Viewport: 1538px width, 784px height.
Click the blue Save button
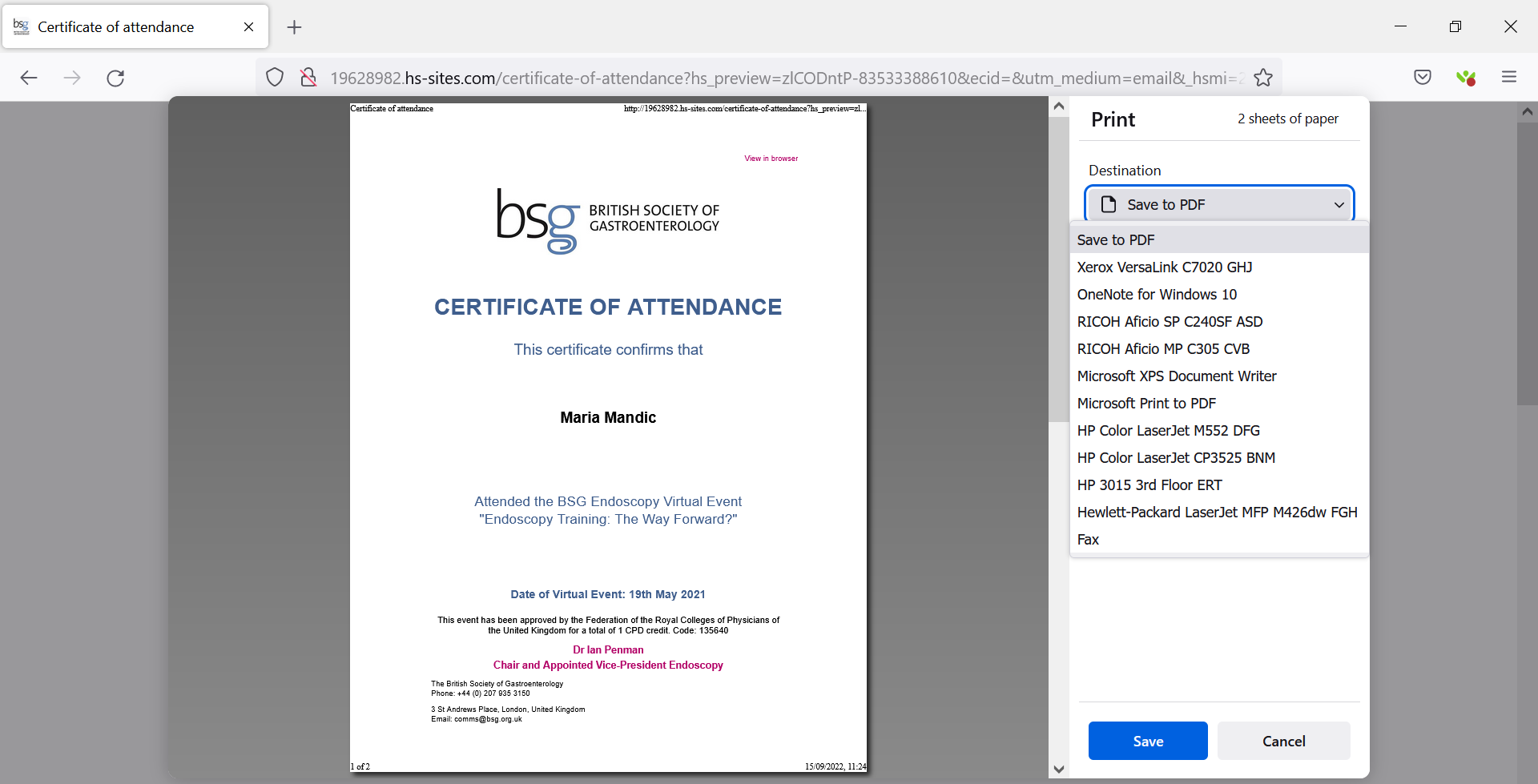[x=1148, y=741]
